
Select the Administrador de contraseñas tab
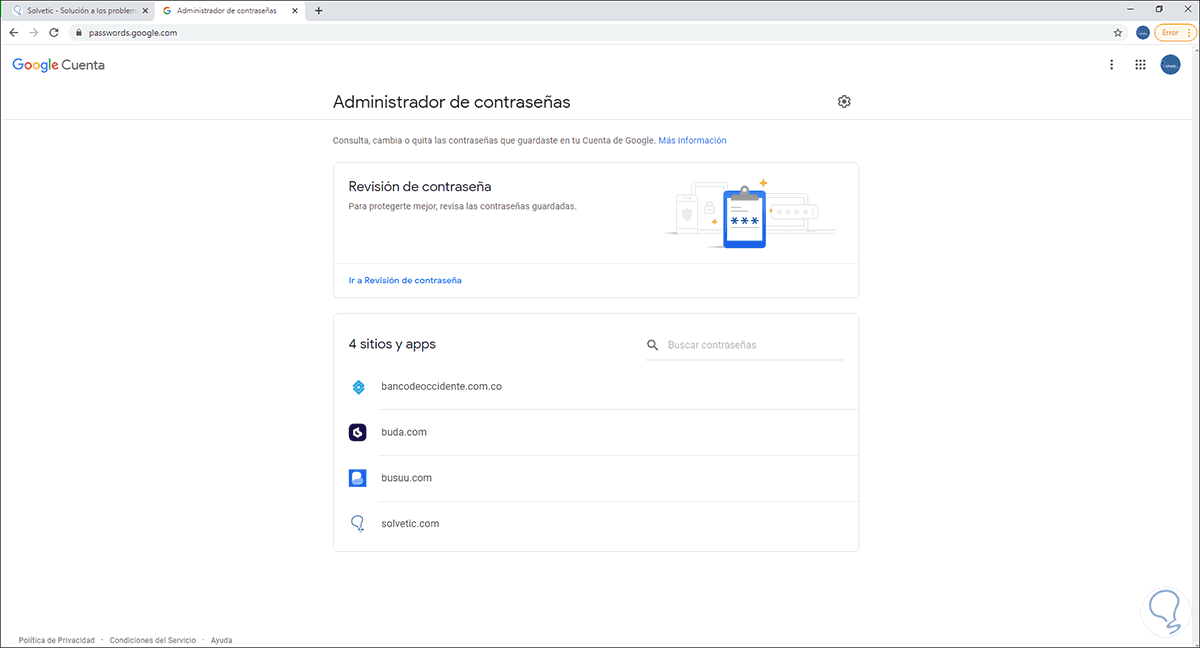pyautogui.click(x=225, y=11)
